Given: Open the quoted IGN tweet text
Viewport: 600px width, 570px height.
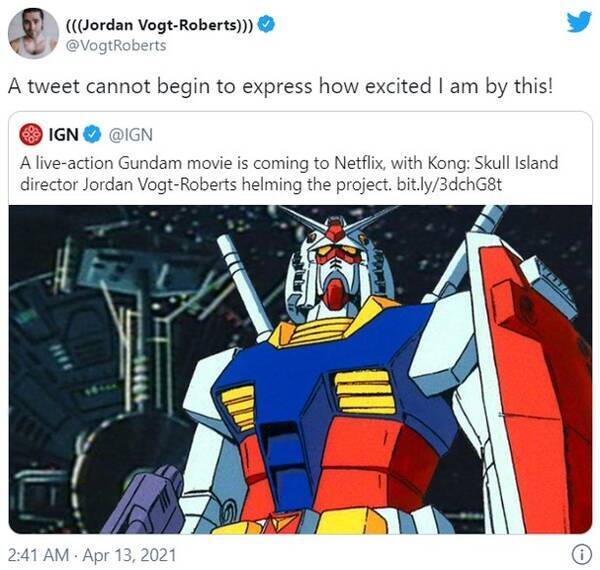Looking at the screenshot, I should pyautogui.click(x=289, y=174).
